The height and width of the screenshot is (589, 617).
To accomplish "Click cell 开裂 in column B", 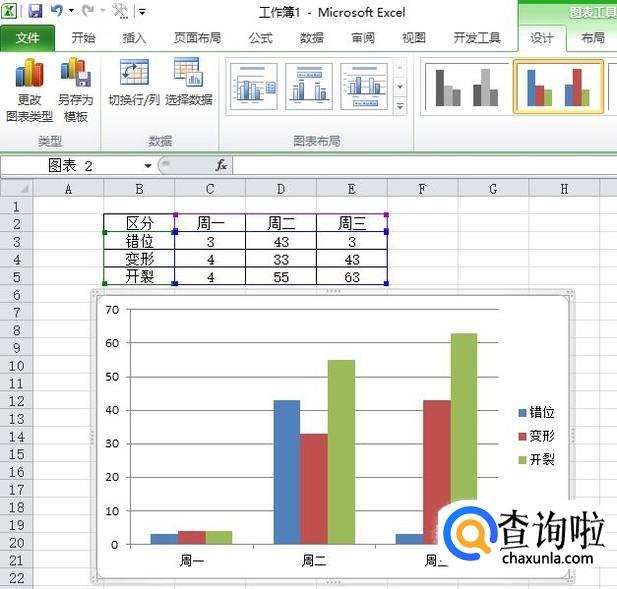I will pos(139,276).
